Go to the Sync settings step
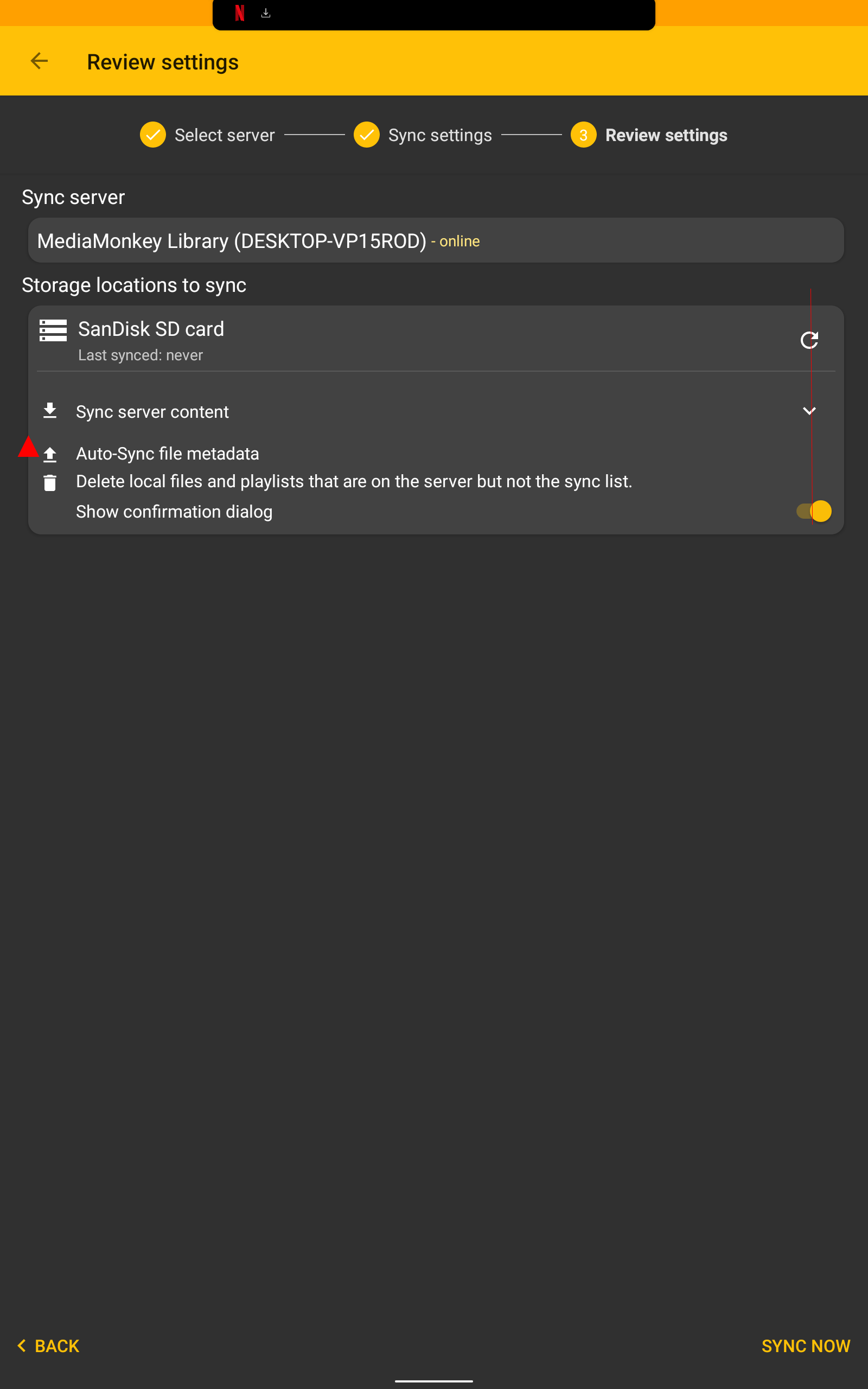 423,136
